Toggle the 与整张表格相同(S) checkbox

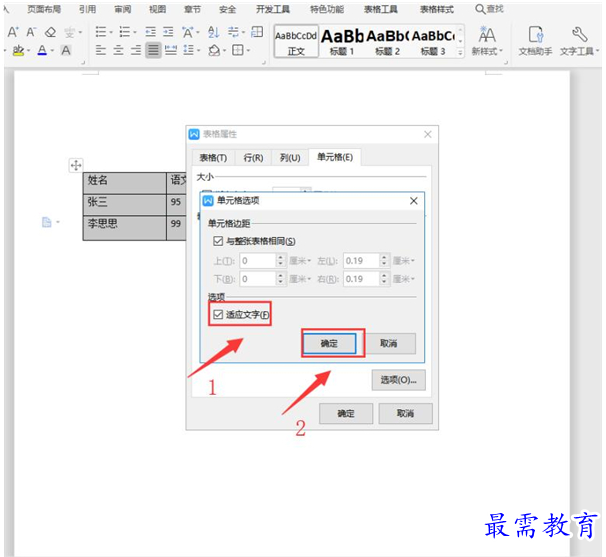[x=218, y=241]
